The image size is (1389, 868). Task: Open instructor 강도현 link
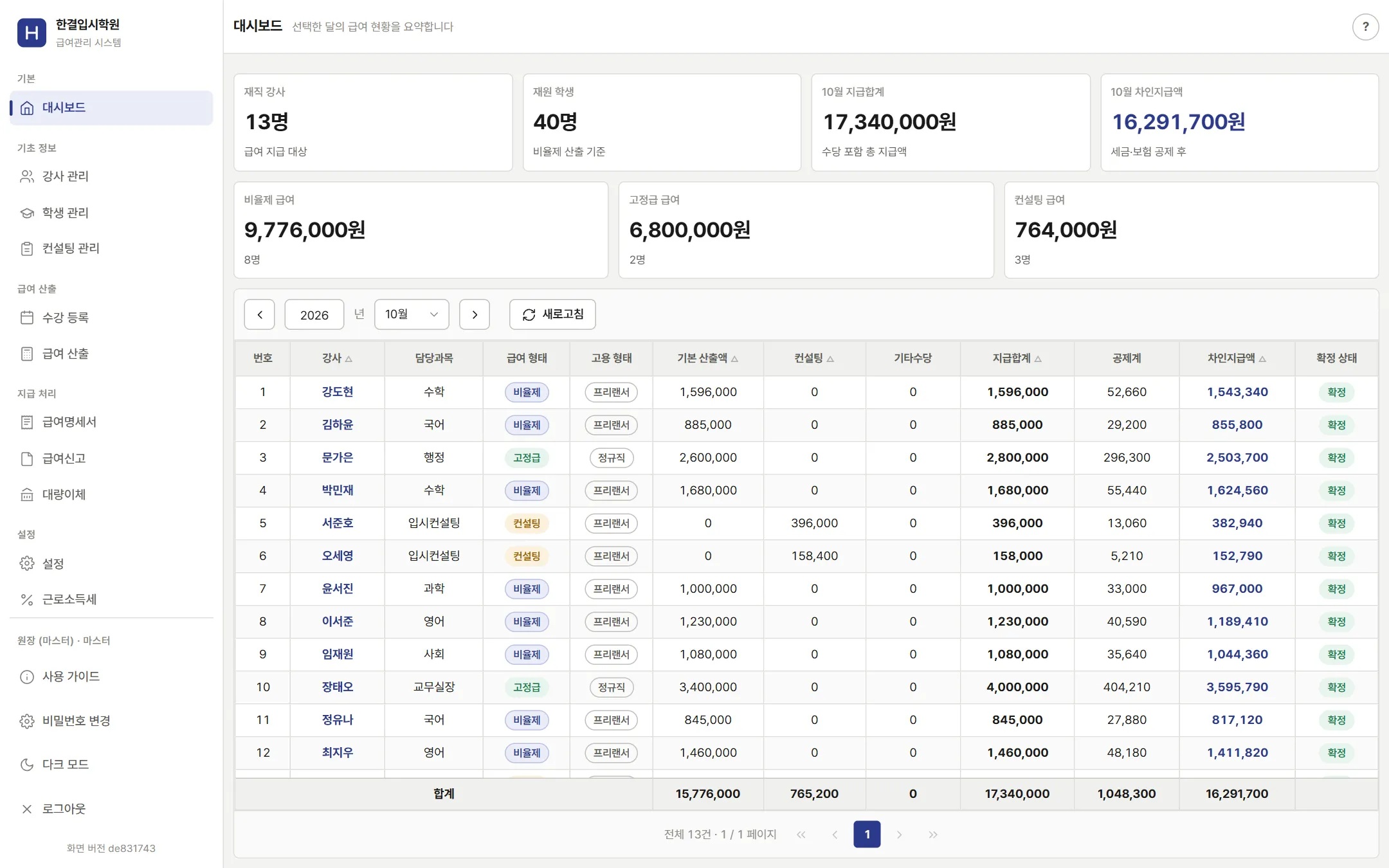point(338,392)
